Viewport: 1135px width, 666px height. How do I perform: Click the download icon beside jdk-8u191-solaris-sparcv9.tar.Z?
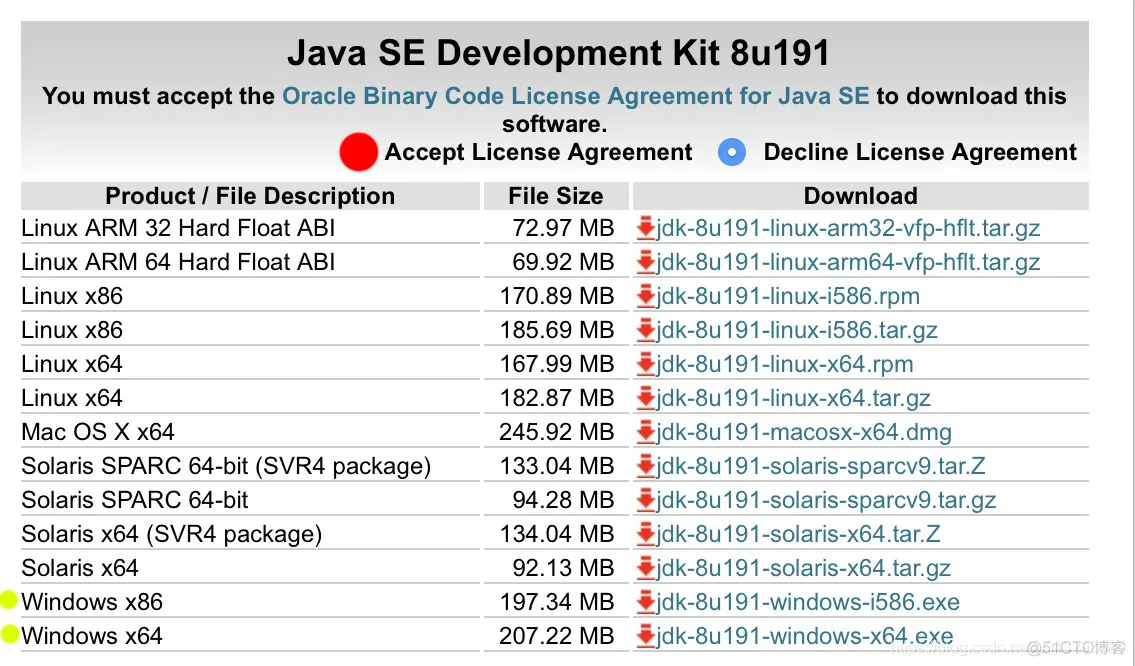pos(645,466)
